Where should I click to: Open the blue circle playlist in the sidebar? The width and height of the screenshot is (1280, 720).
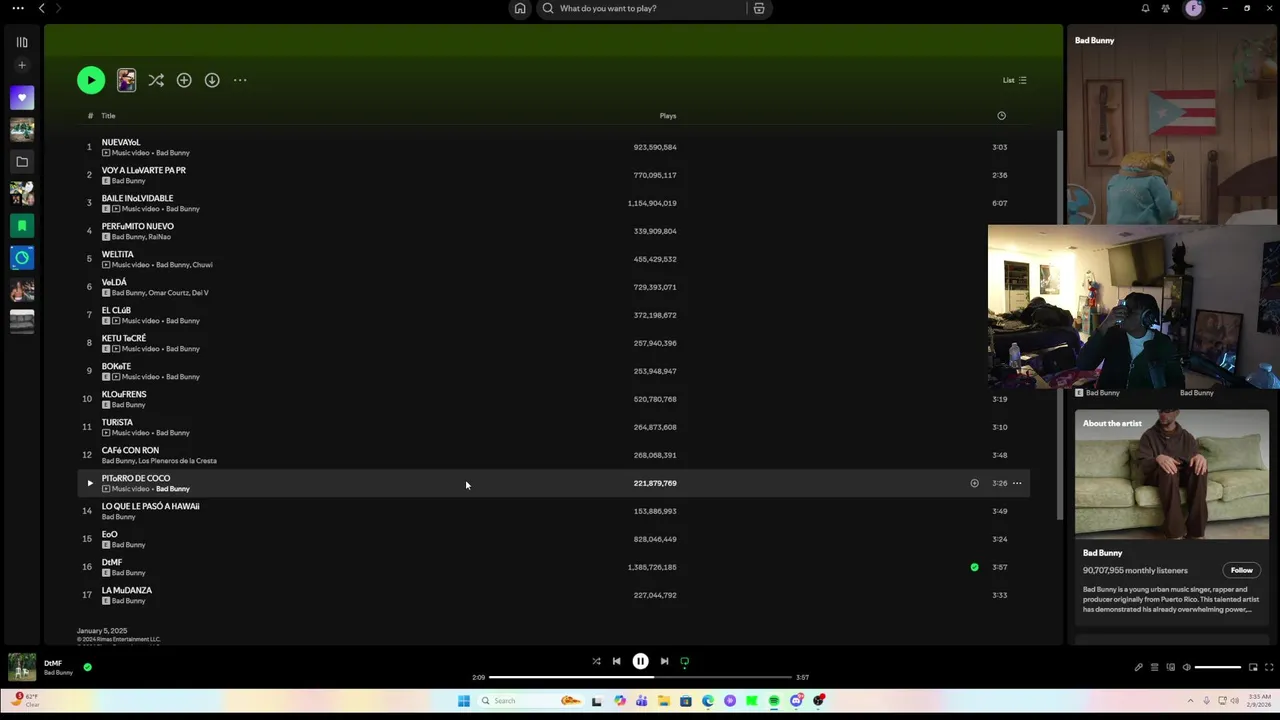pos(22,258)
